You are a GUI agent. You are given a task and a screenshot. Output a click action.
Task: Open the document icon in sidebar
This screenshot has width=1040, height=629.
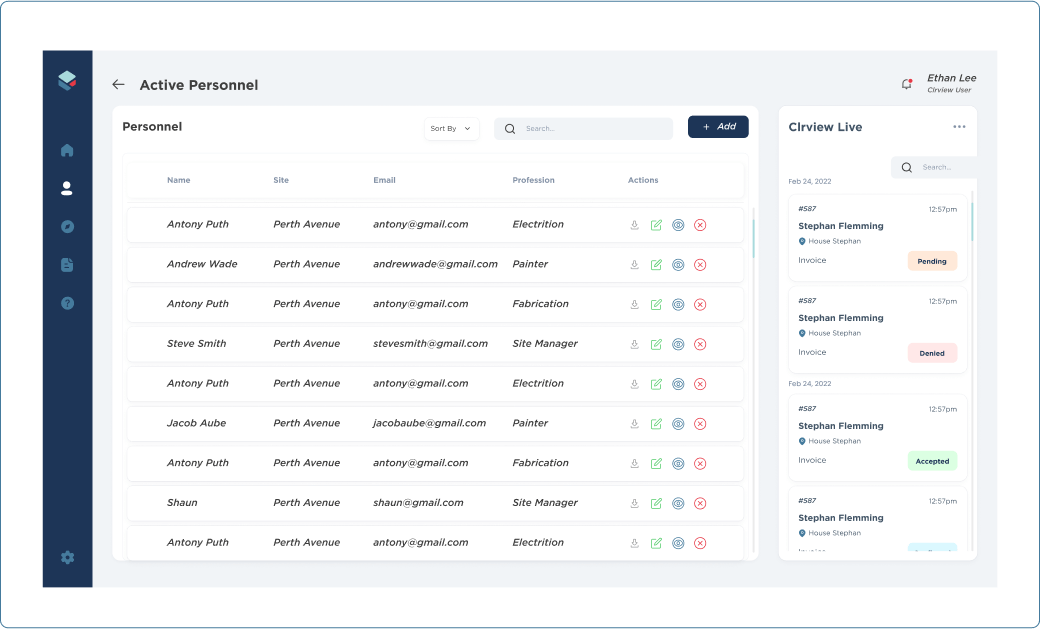67,265
